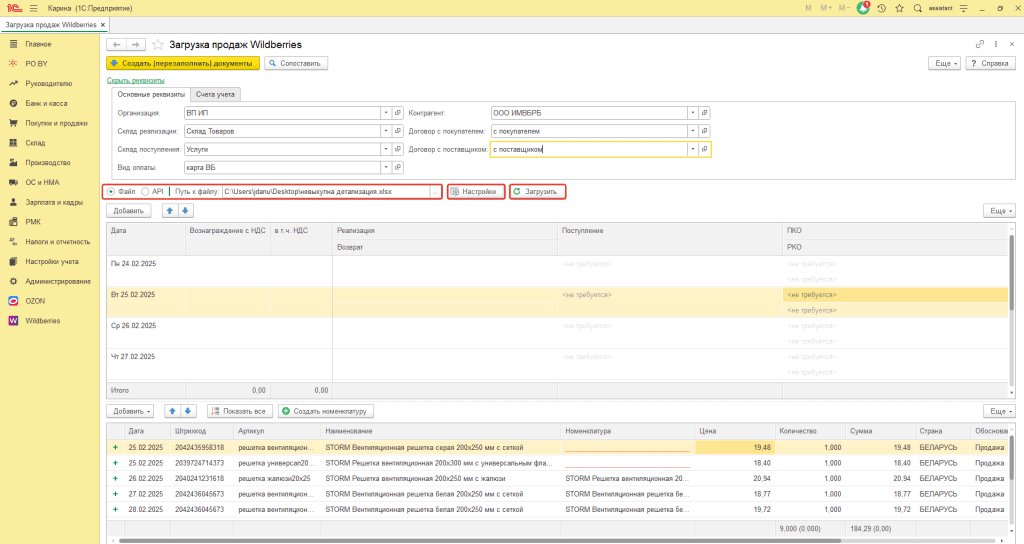The width and height of the screenshot is (1024, 544).
Task: Click Создать (перезаполнить) документы button
Action: click(x=183, y=63)
